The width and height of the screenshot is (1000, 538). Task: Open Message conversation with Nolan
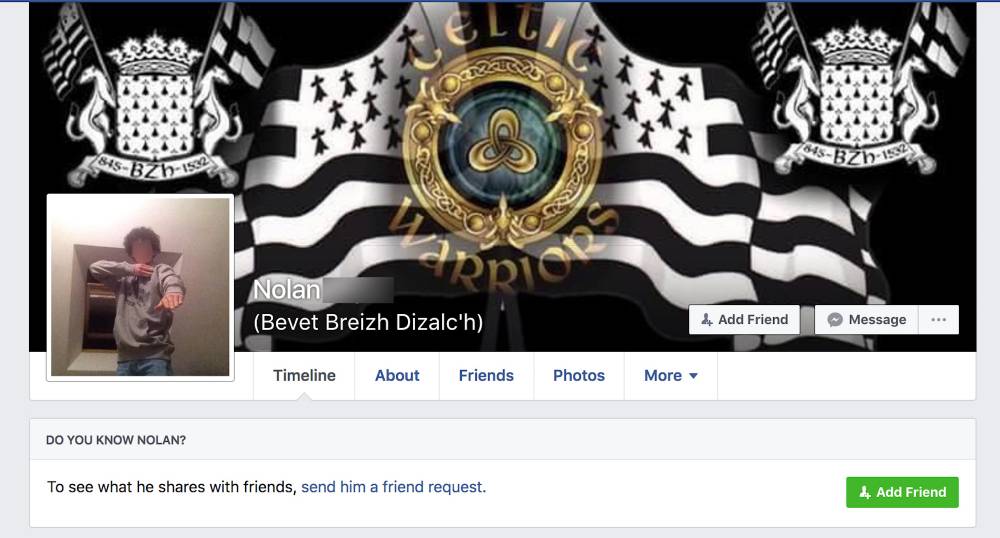[867, 319]
